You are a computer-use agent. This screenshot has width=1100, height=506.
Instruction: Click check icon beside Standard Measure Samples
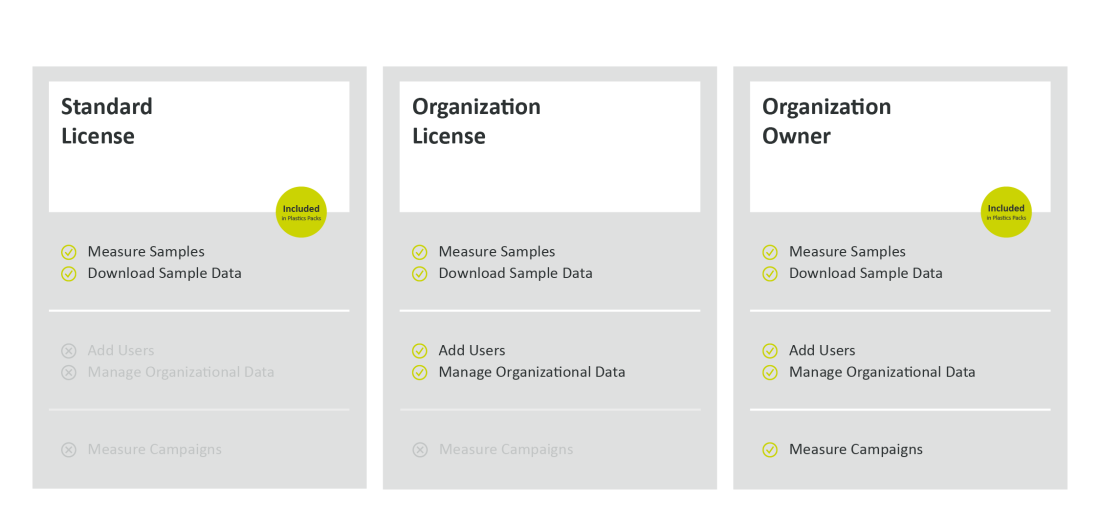coord(69,252)
